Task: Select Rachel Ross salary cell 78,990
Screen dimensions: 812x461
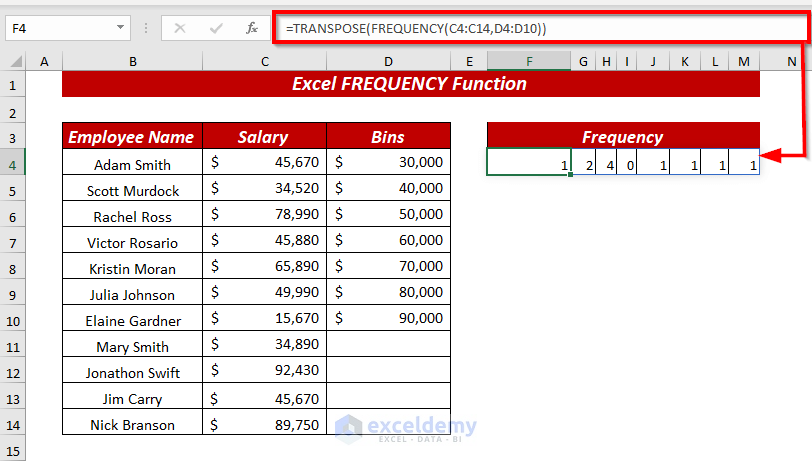Action: pos(265,214)
